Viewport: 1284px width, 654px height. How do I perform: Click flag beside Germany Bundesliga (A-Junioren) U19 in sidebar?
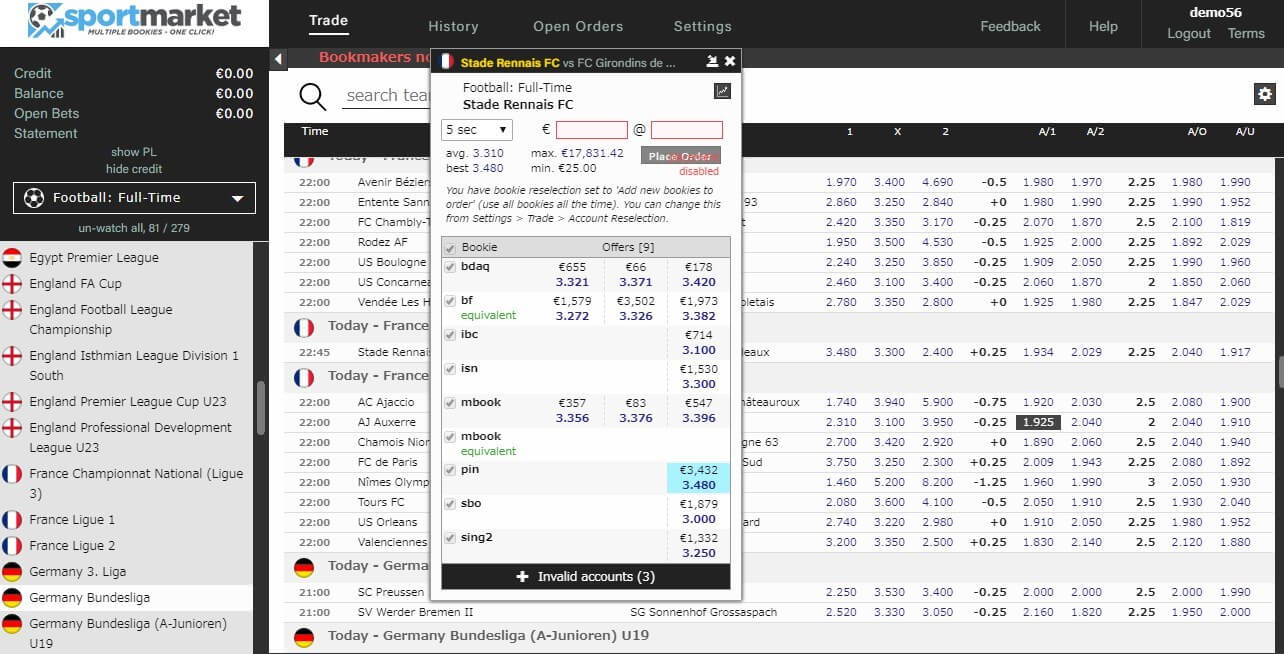tap(12, 623)
